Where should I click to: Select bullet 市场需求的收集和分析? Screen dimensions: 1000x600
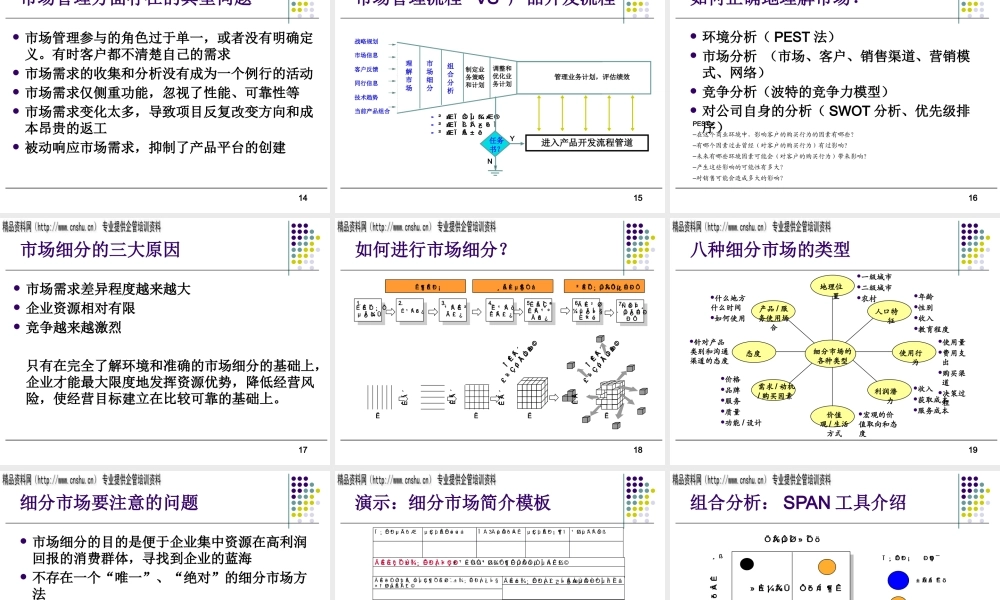(169, 73)
